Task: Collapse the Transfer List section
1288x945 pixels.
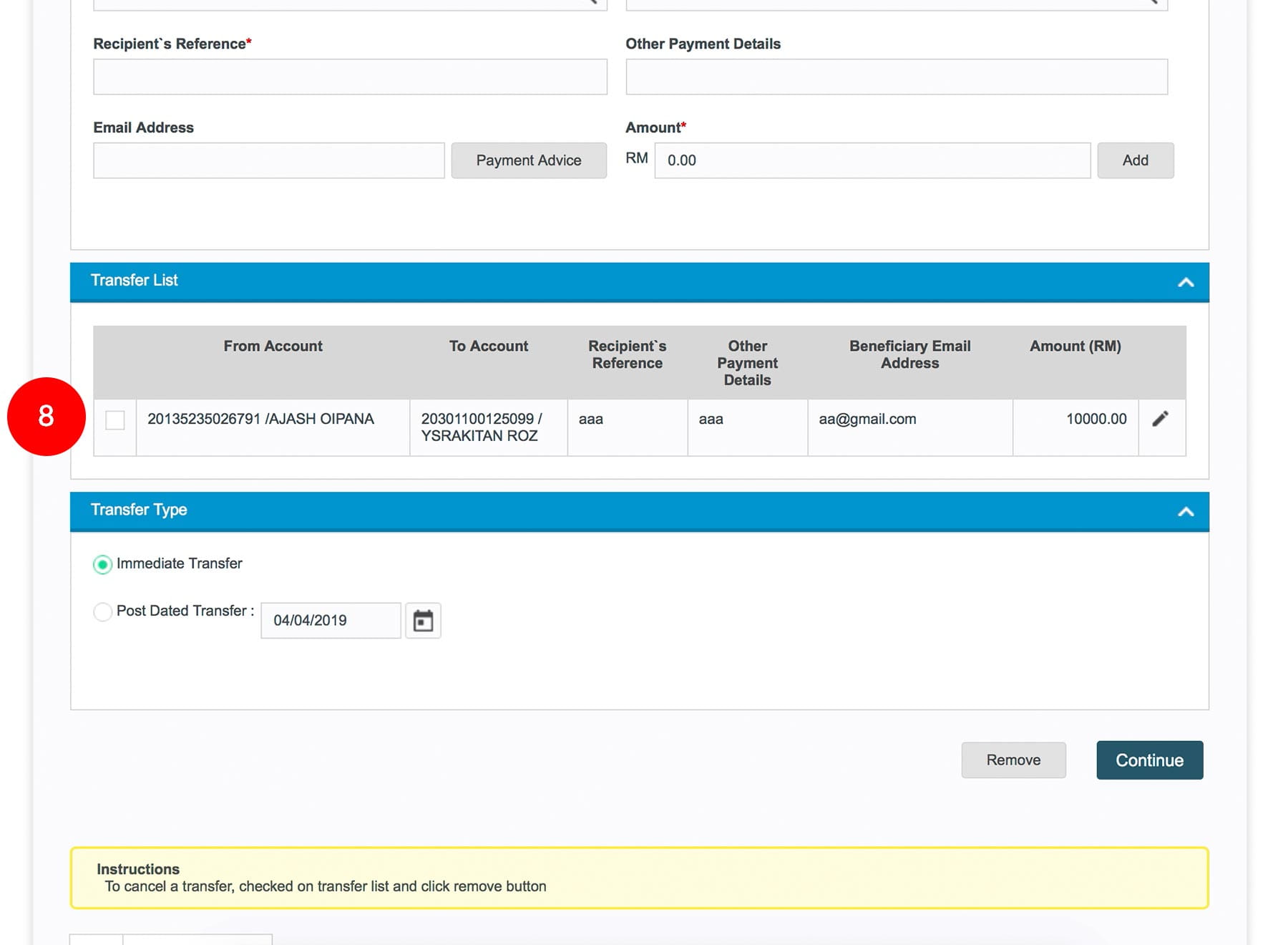Action: click(x=1185, y=282)
